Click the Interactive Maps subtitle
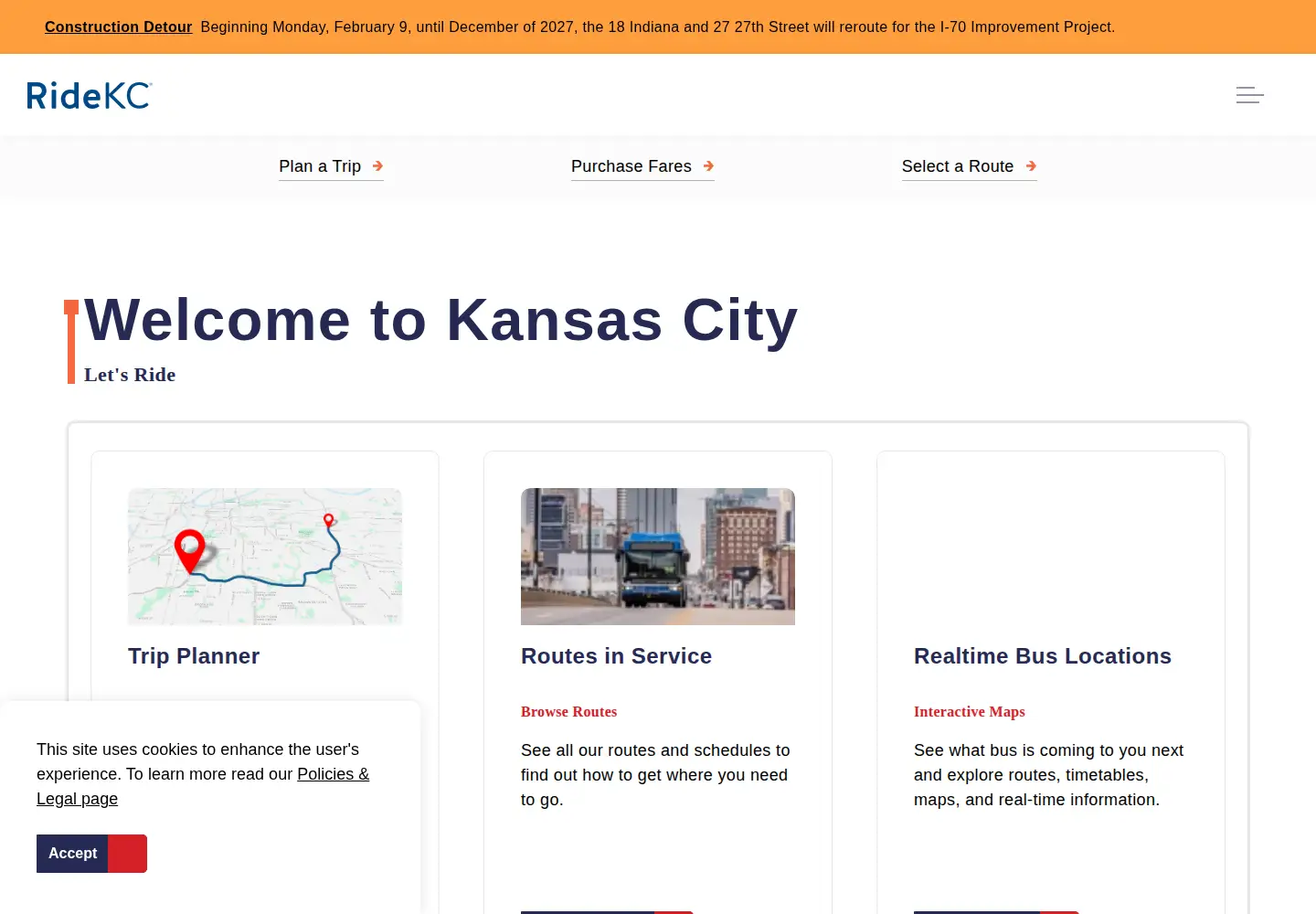1316x914 pixels. pos(970,712)
